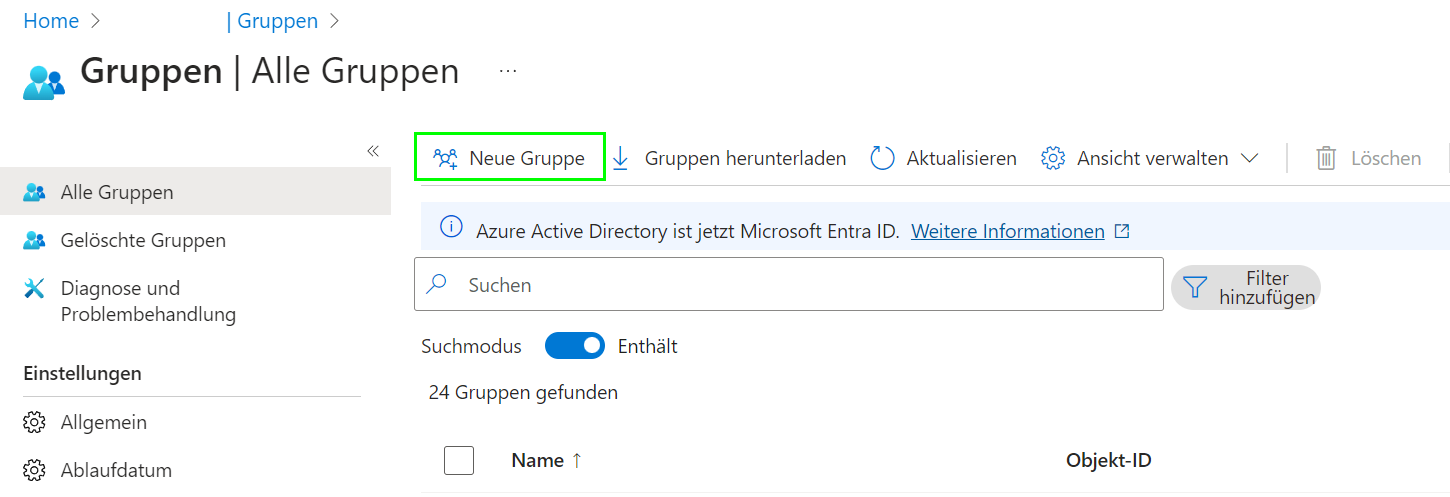The height and width of the screenshot is (497, 1450).
Task: Click Gruppen herunterladen button
Action: 729,158
